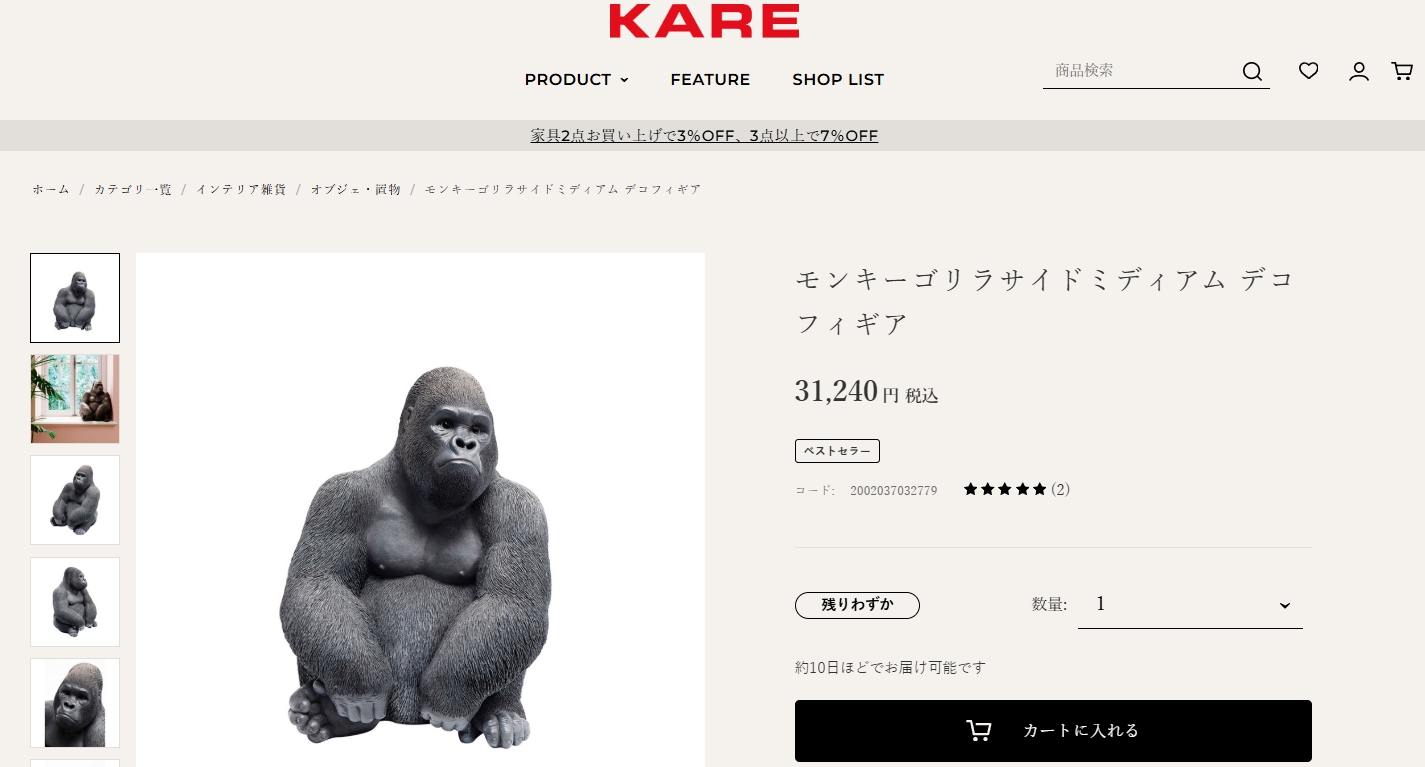
Task: Open the account user icon
Action: click(1358, 71)
